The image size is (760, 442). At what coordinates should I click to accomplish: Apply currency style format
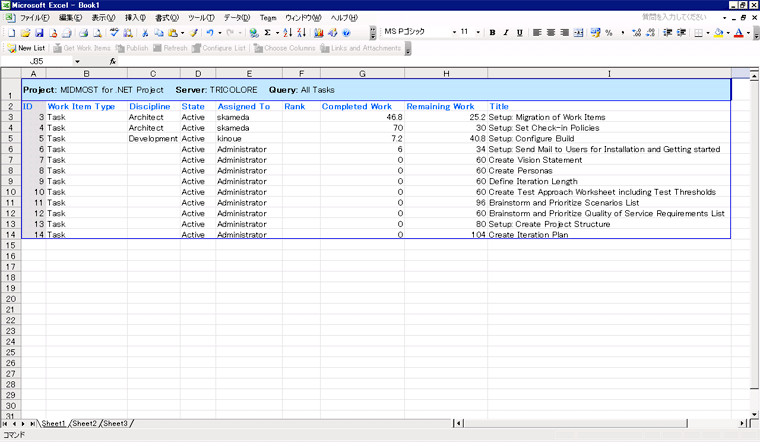pyautogui.click(x=595, y=32)
